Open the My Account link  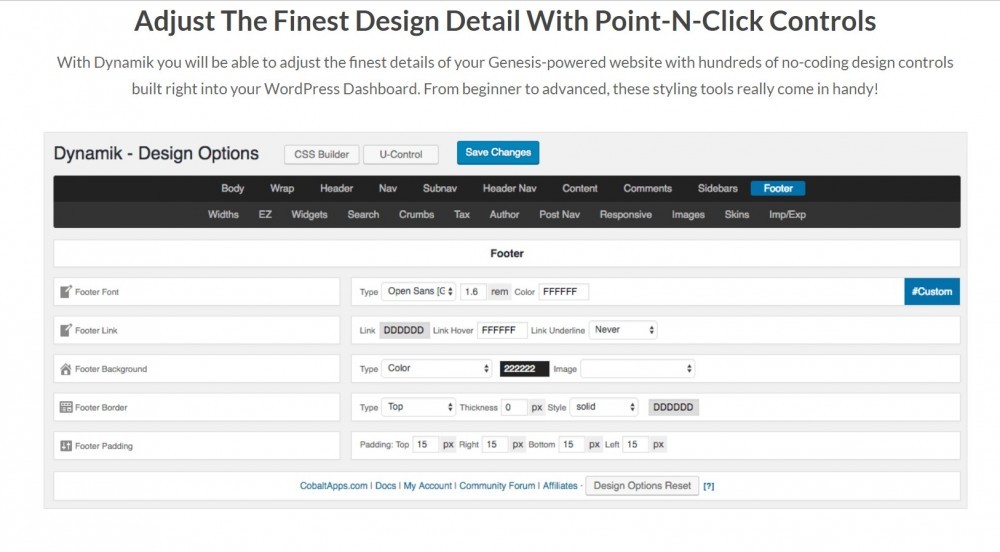tap(427, 486)
